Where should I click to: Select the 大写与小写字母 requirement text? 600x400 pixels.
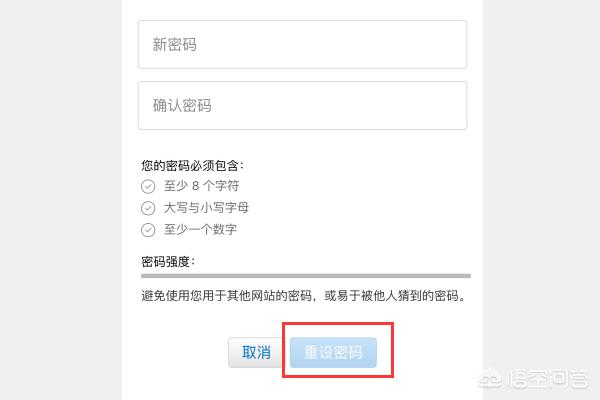tap(206, 208)
